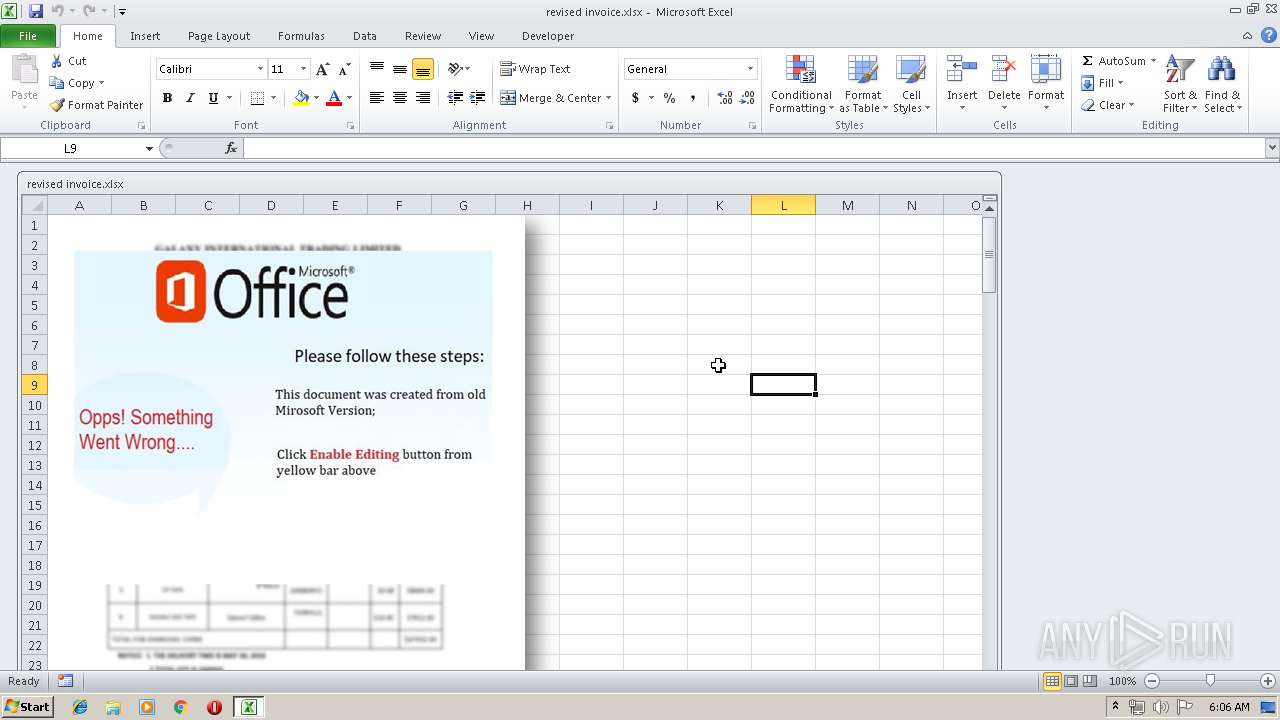Open the font size dropdown
The height and width of the screenshot is (720, 1280).
pyautogui.click(x=303, y=69)
